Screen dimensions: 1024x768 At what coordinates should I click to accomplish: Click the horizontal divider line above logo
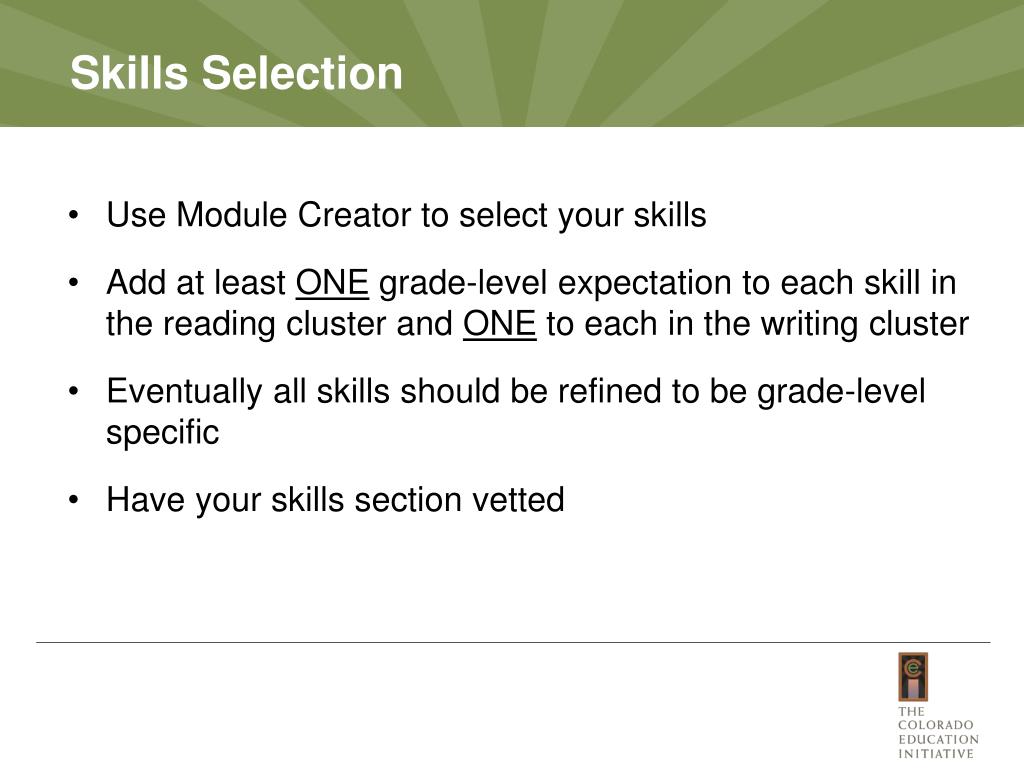(x=513, y=643)
